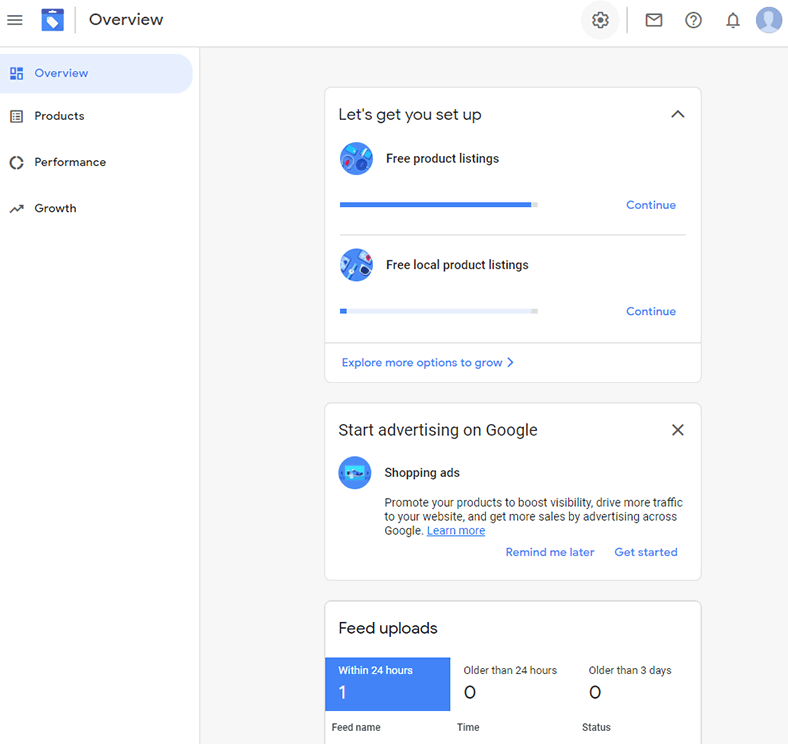
Task: Click the Performance circle icon in sidebar
Action: coord(17,162)
